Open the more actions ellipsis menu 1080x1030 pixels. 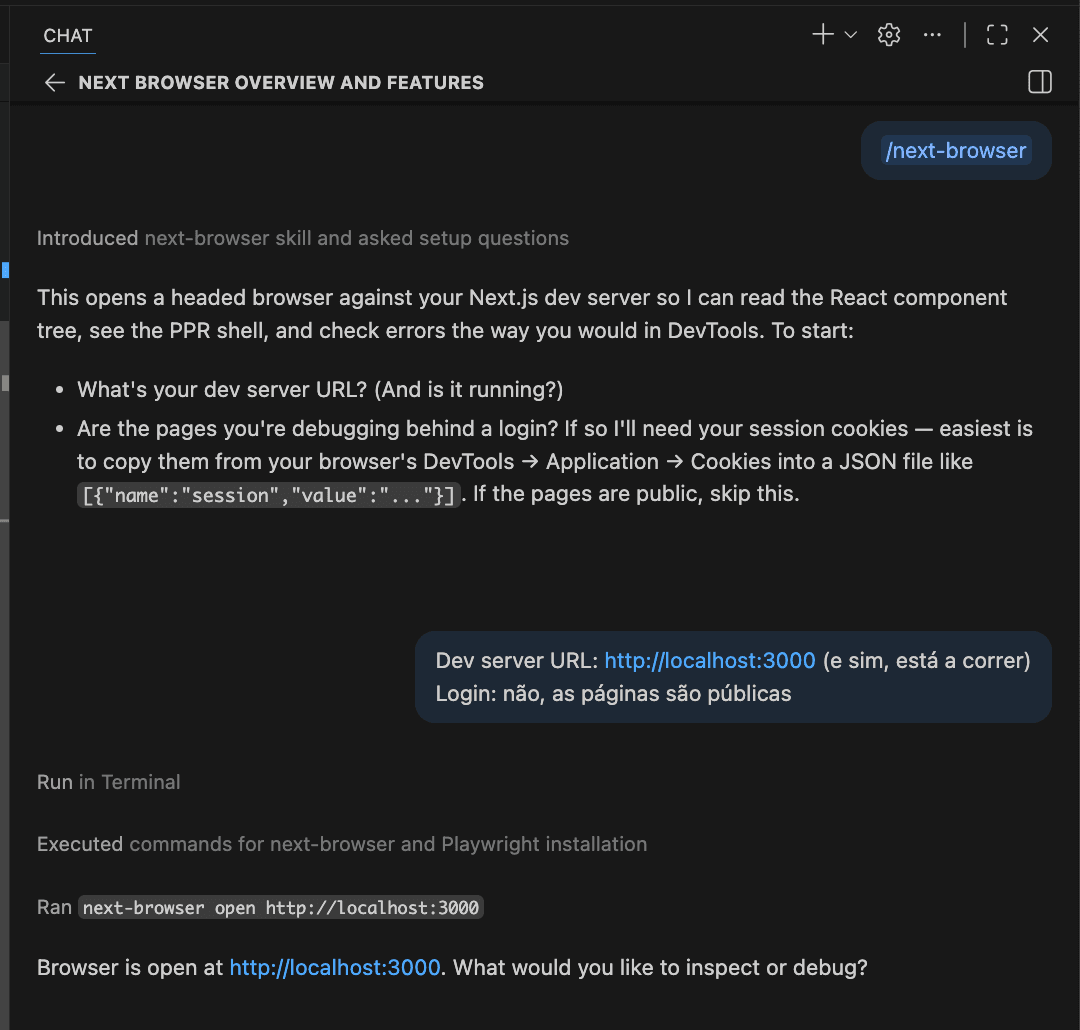[x=932, y=35]
